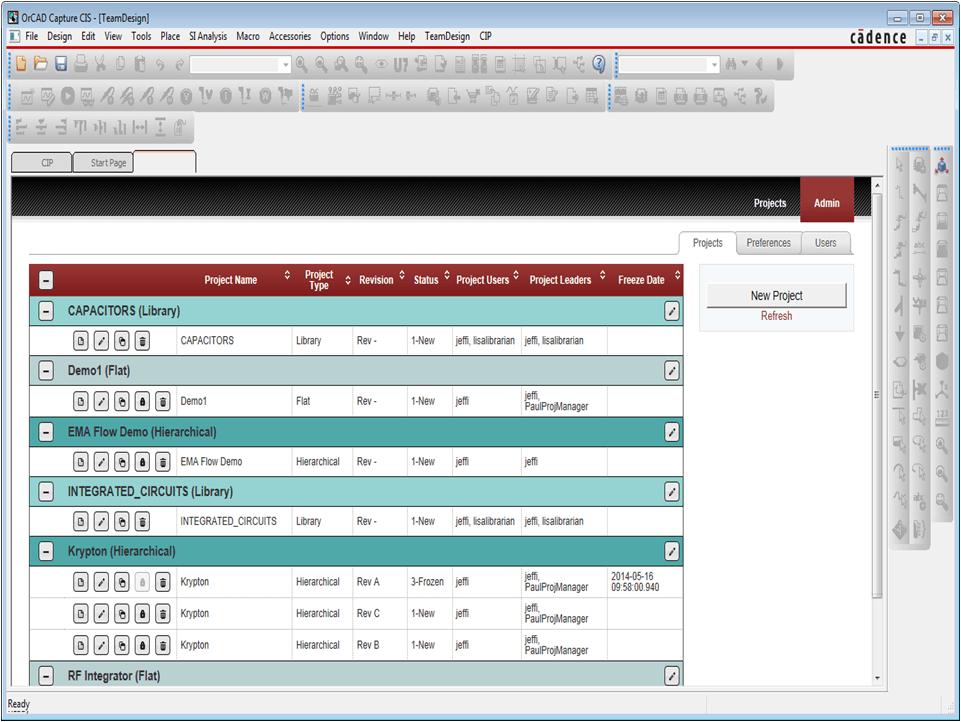Lock the Krypton Rev C project
The width and height of the screenshot is (961, 722).
click(143, 614)
